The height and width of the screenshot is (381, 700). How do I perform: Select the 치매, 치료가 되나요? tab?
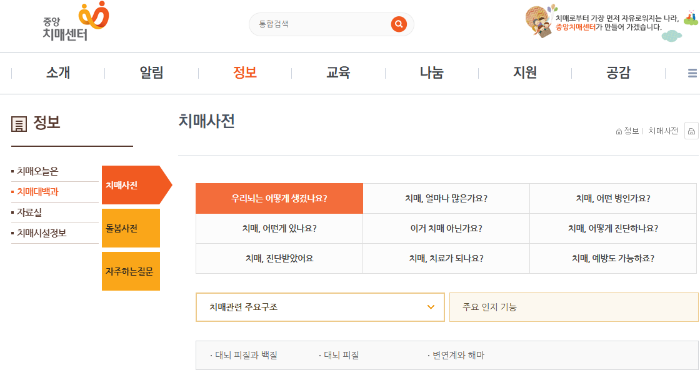pos(446,258)
